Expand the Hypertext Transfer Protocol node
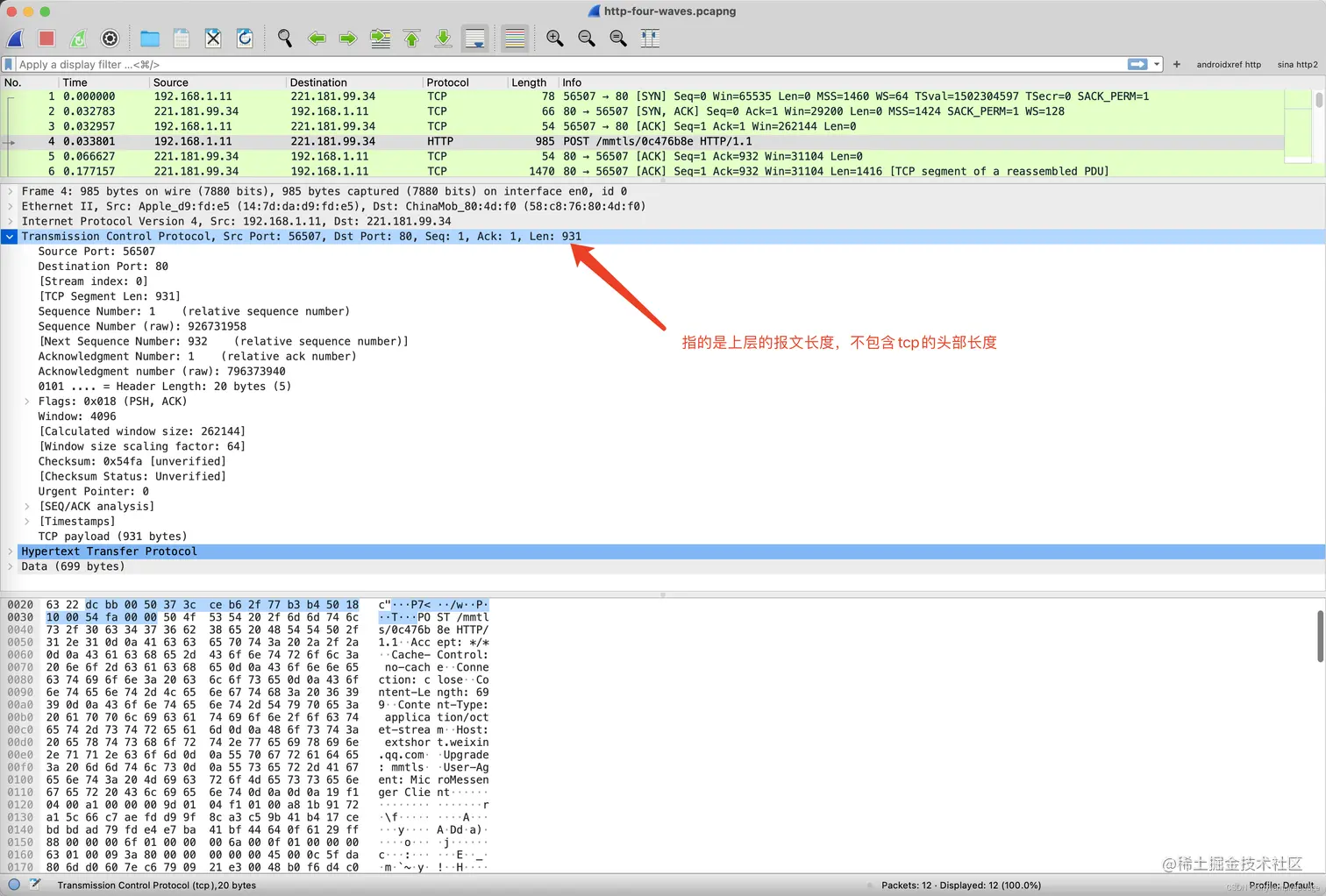 point(11,551)
